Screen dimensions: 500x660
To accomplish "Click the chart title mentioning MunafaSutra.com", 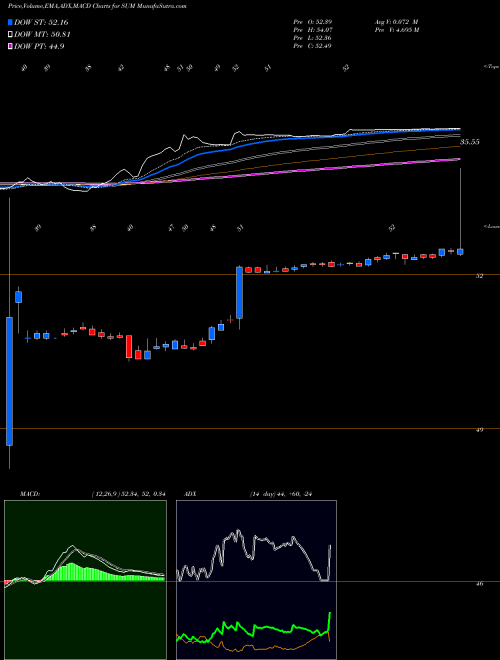I will 98,6.
